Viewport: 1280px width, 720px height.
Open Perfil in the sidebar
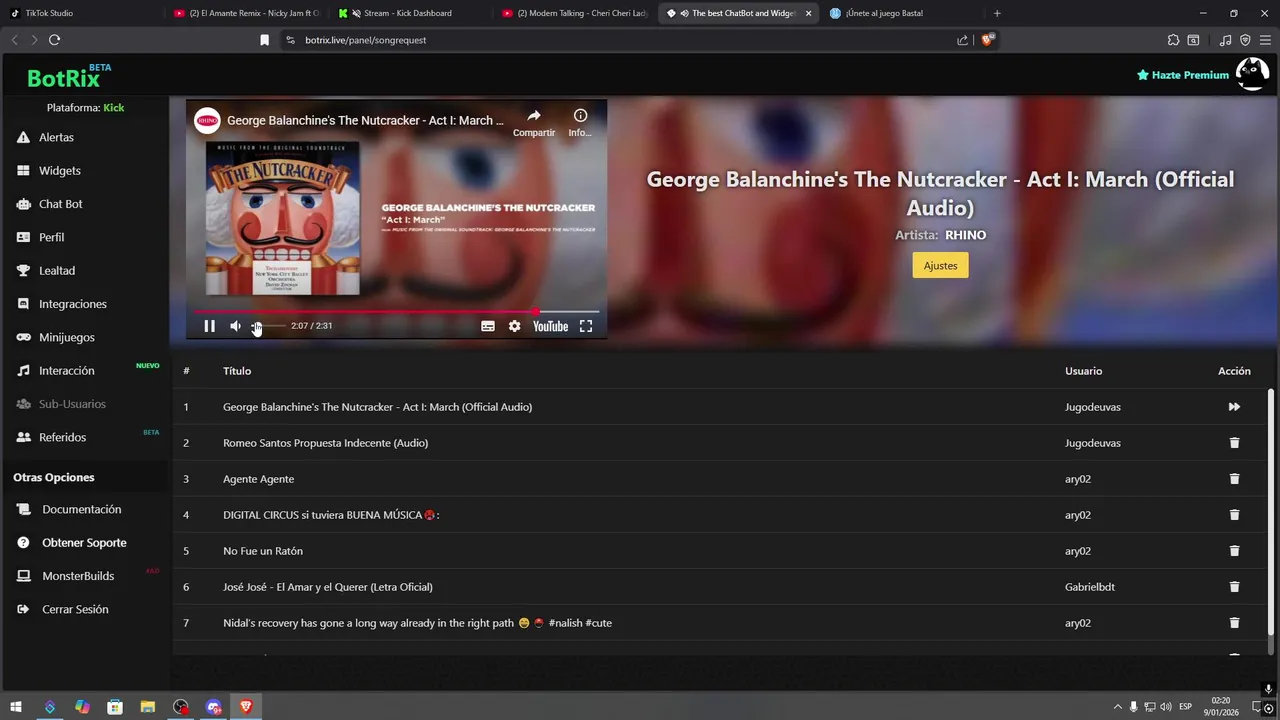(51, 237)
